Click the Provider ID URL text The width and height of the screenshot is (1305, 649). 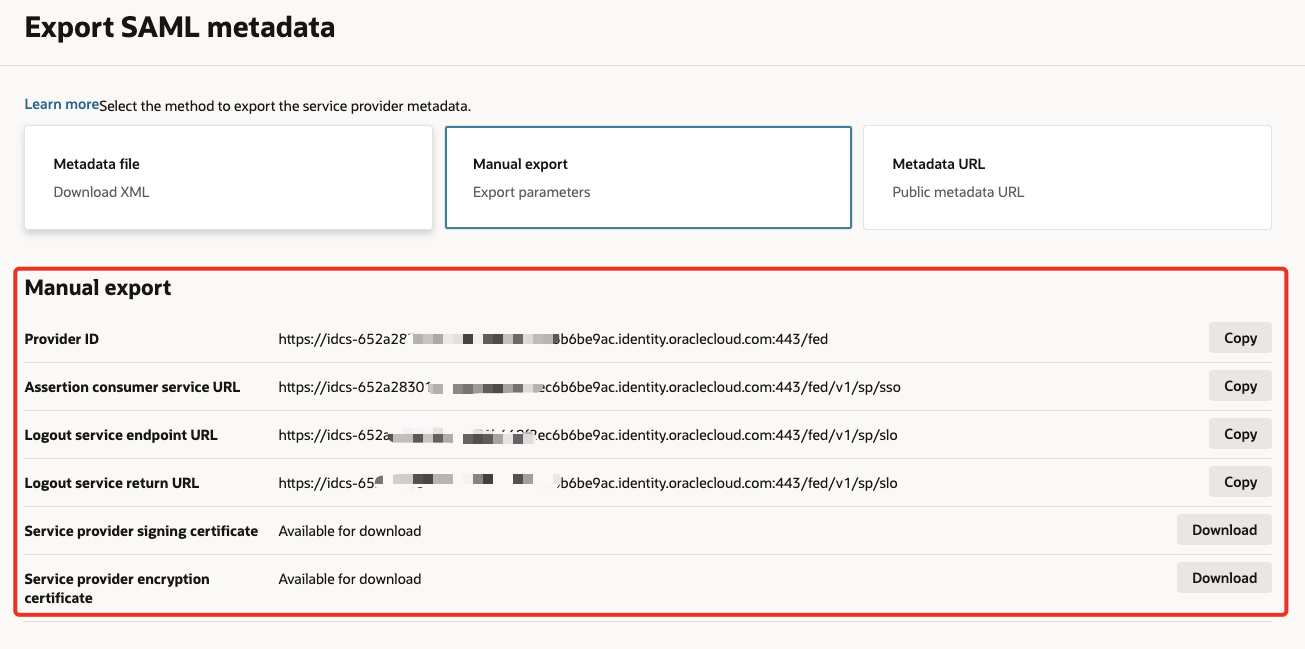[x=553, y=339]
